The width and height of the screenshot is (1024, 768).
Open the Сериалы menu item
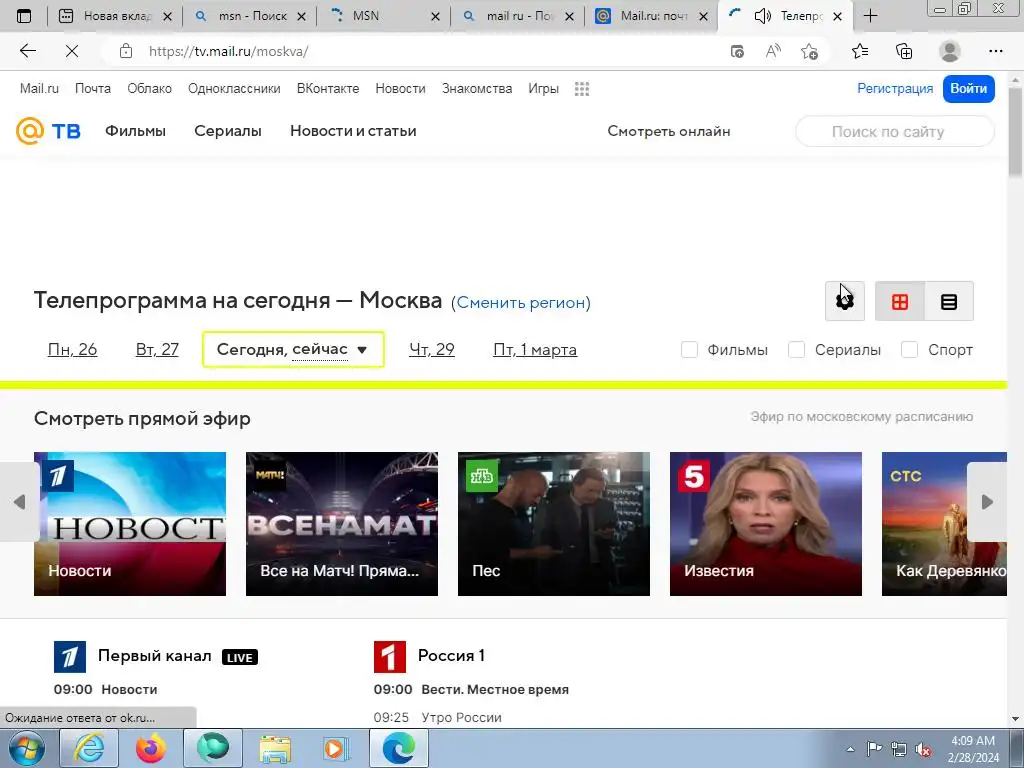click(228, 131)
